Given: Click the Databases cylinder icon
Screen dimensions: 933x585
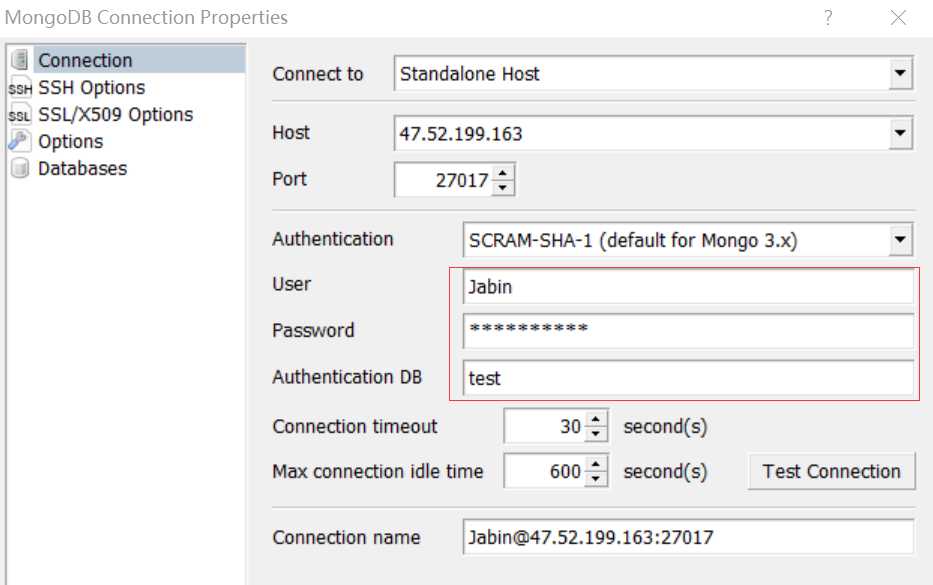Looking at the screenshot, I should pos(20,168).
